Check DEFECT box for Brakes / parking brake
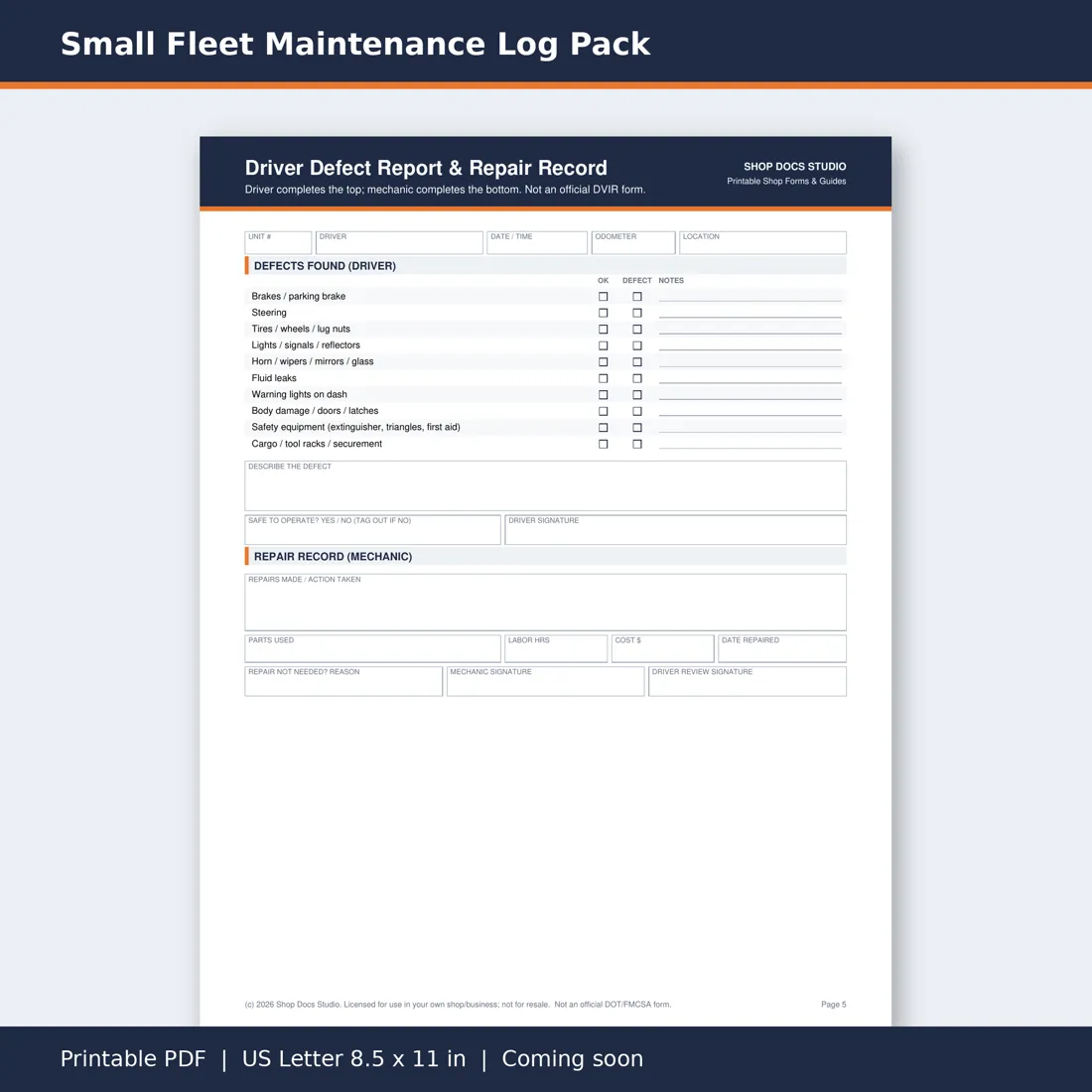Image resolution: width=1092 pixels, height=1092 pixels. pos(637,297)
